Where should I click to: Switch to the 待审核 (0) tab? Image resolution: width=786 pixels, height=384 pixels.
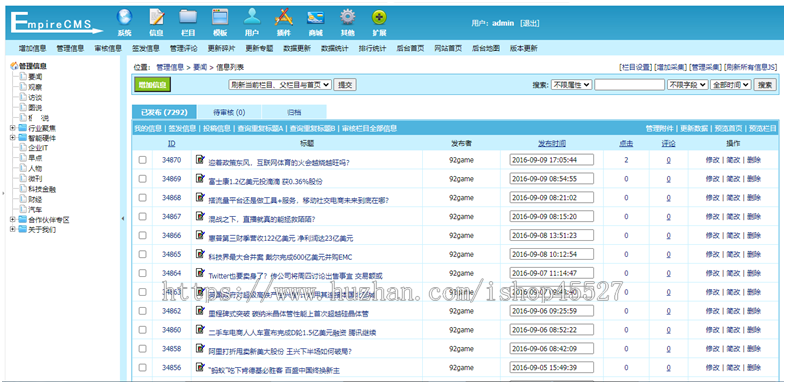(x=229, y=112)
